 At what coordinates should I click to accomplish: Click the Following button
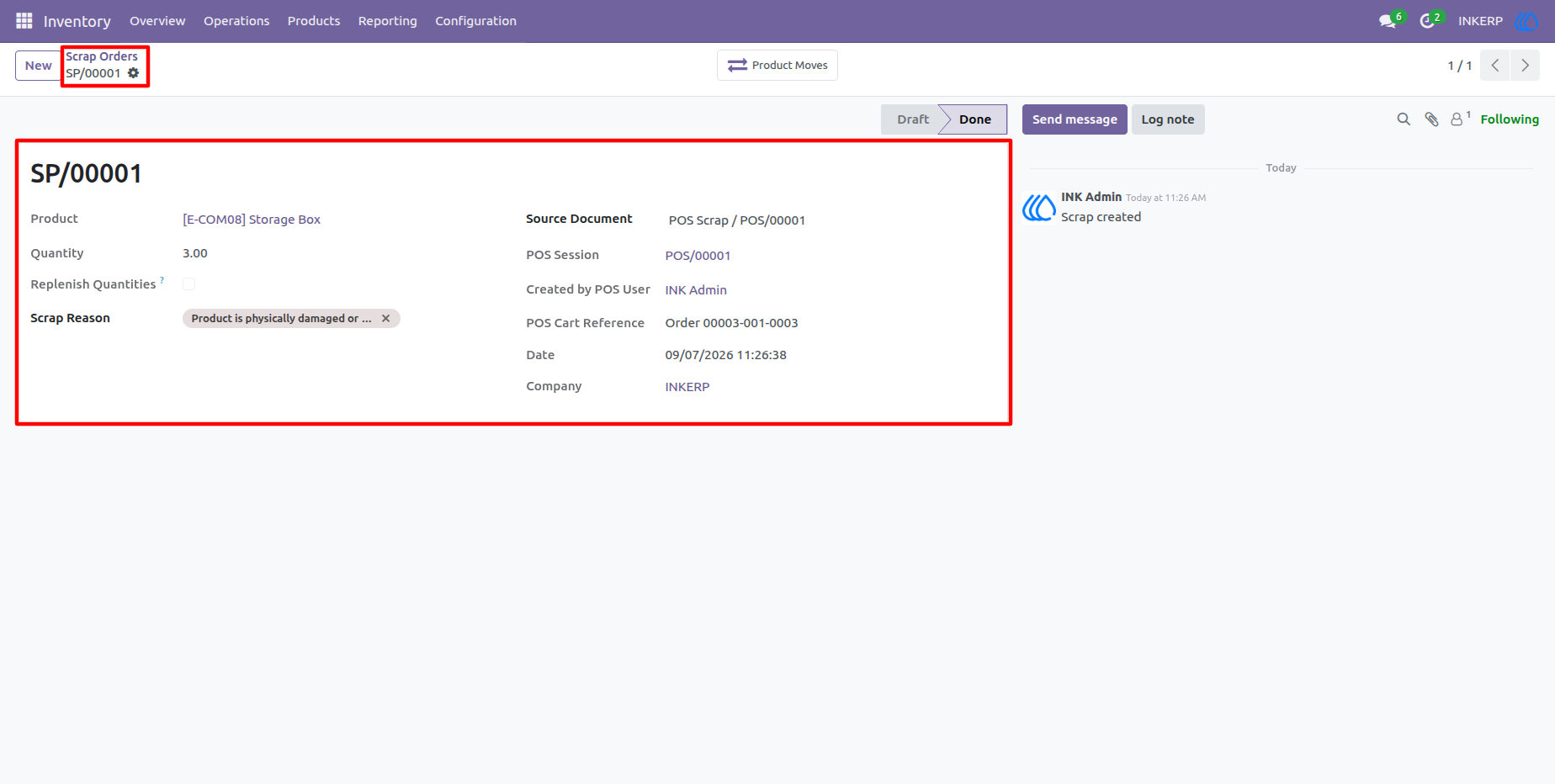[x=1510, y=119]
